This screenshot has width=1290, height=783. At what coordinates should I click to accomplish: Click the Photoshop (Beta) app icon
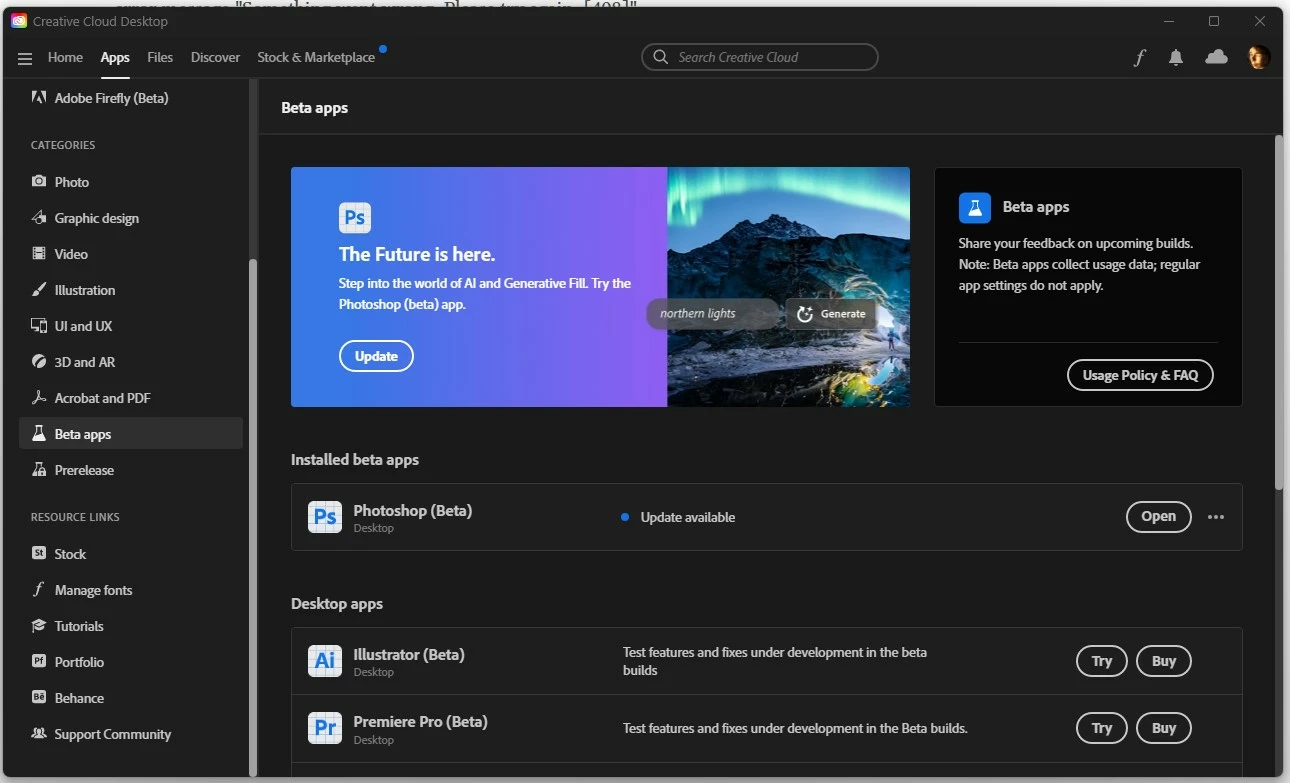tap(325, 517)
